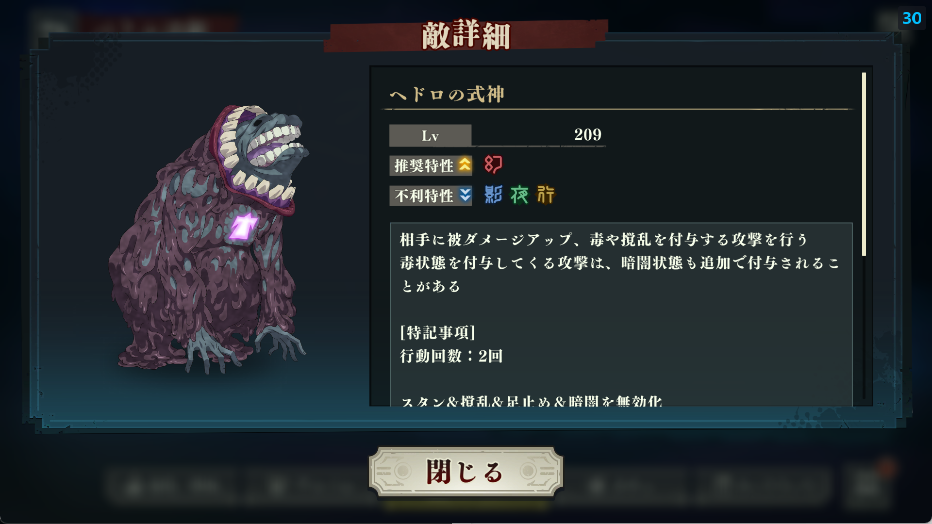Click the scrollbar thumb in the detail panel
The height and width of the screenshot is (524, 932).
864,165
